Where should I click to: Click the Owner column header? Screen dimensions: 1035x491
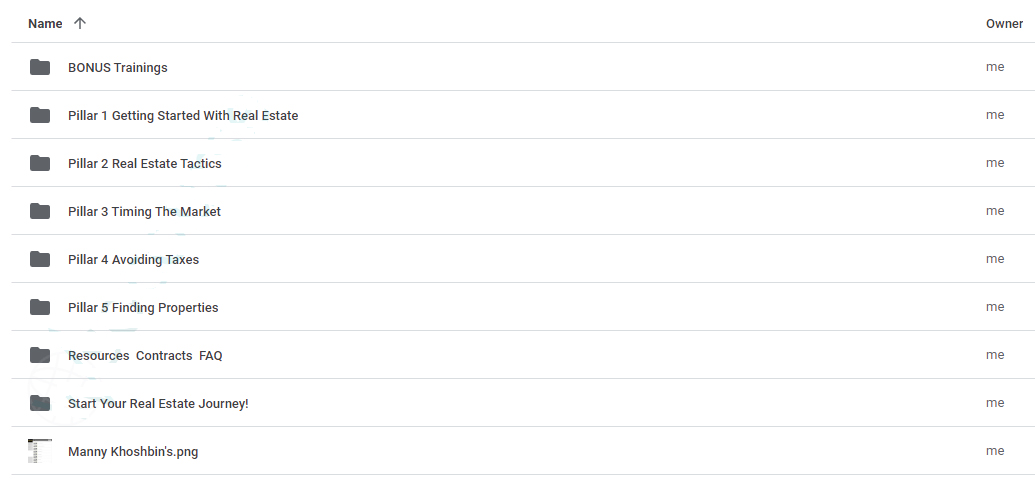coord(1004,24)
